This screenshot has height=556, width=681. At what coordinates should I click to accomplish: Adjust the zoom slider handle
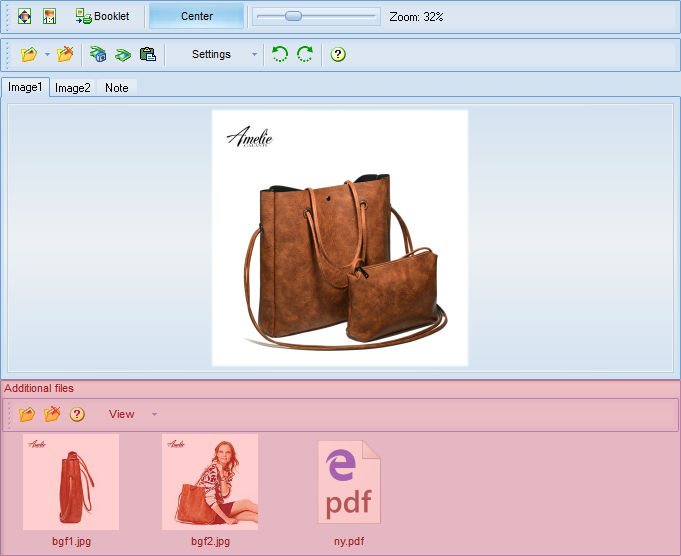(293, 17)
